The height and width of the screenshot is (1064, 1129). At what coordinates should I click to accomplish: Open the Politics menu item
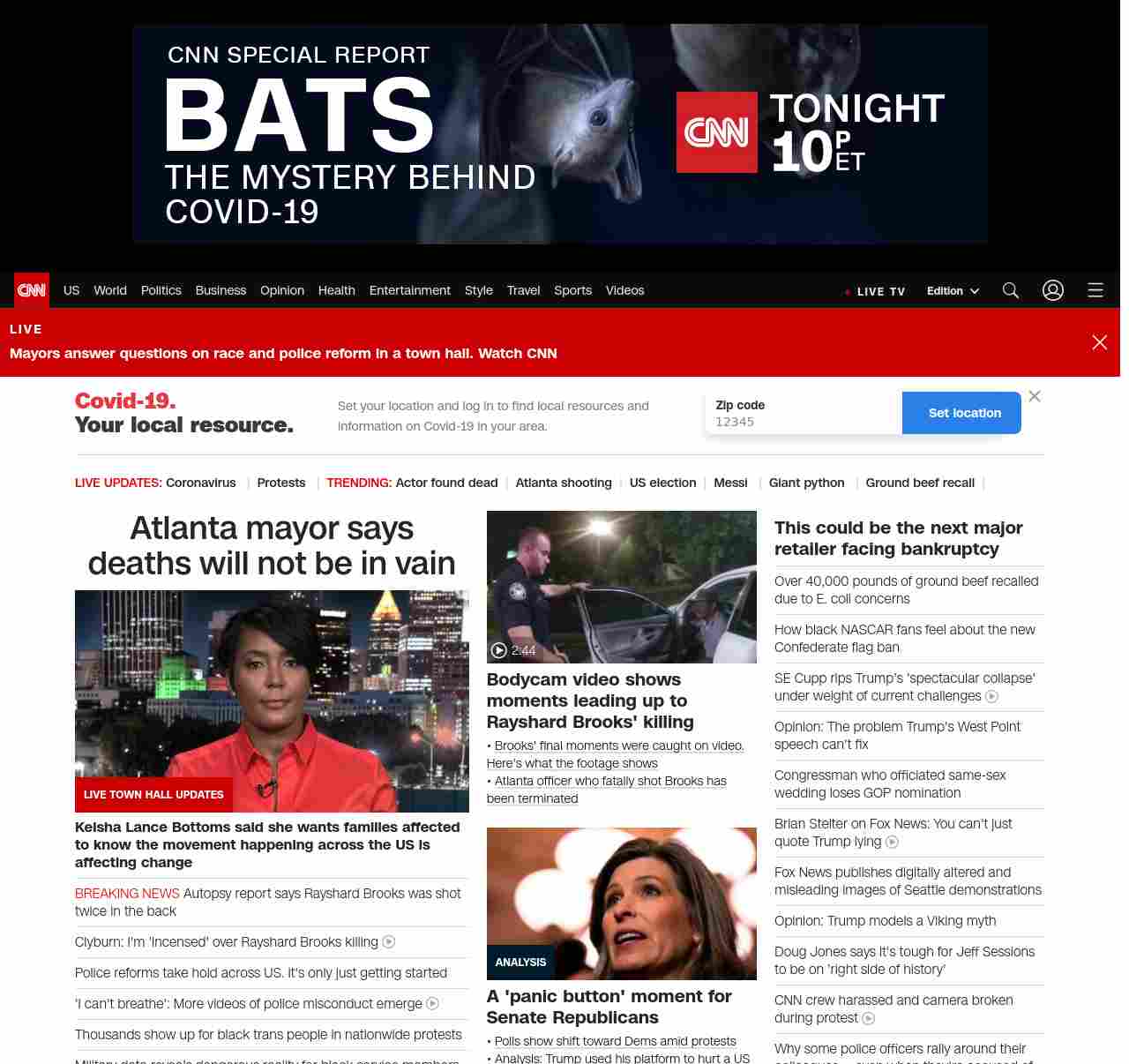point(161,290)
